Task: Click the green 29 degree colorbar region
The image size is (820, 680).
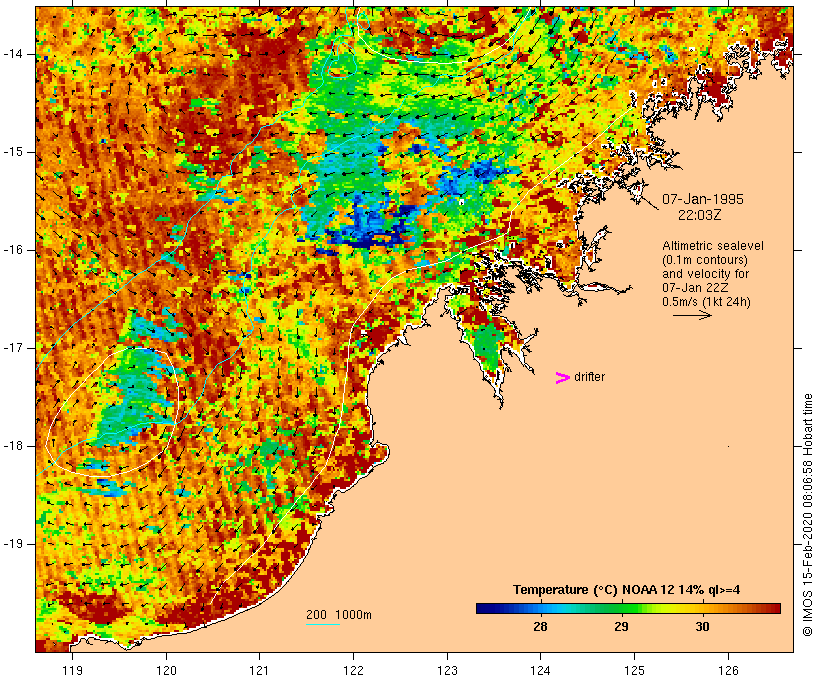Action: [x=621, y=608]
